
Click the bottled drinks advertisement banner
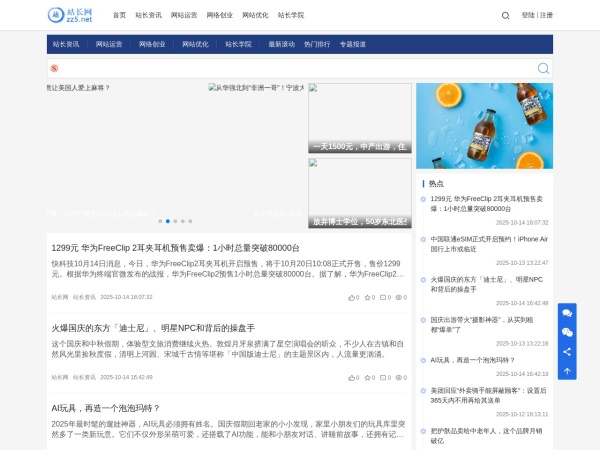click(484, 126)
